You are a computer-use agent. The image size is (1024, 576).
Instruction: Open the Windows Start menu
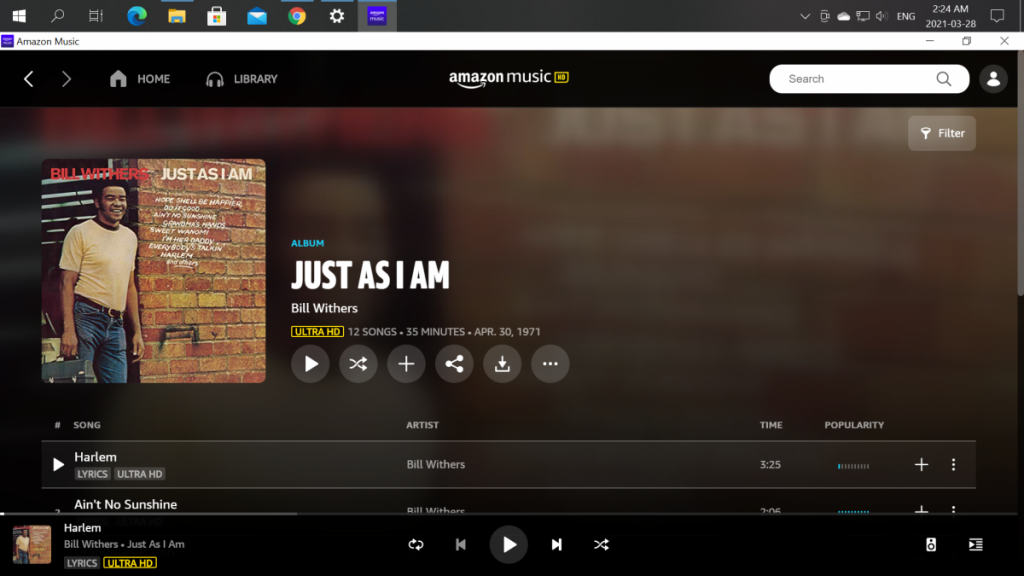point(19,16)
